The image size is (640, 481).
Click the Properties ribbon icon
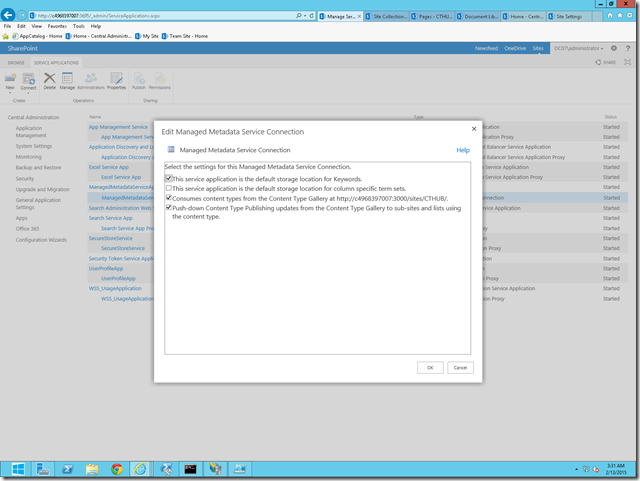point(116,81)
